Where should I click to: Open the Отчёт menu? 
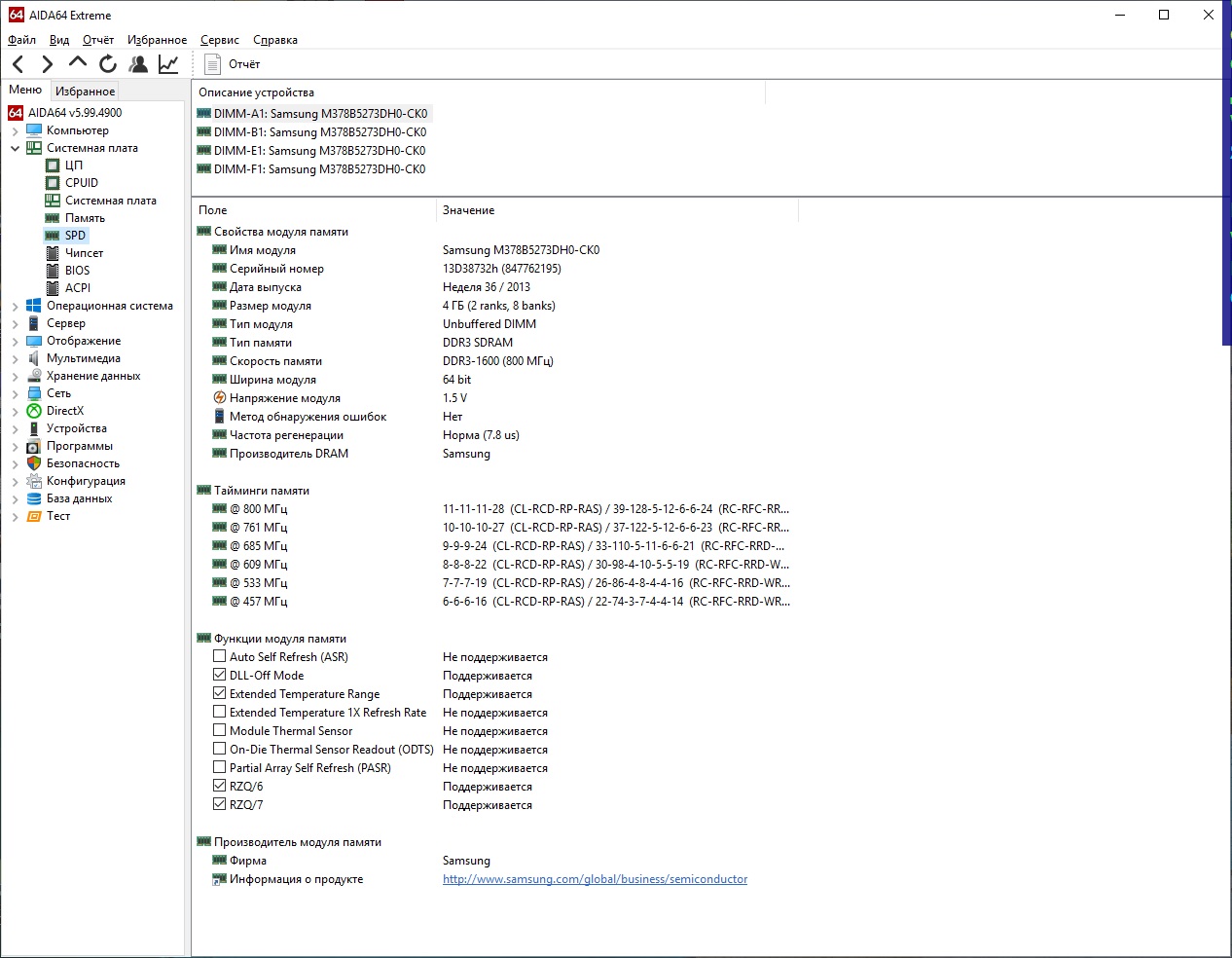(98, 40)
